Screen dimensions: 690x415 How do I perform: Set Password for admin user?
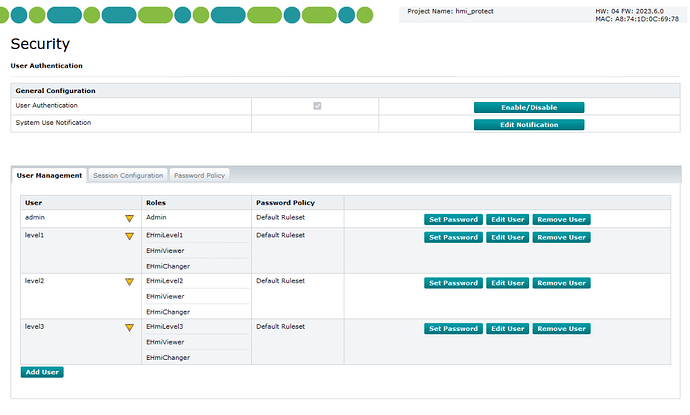pyautogui.click(x=453, y=219)
